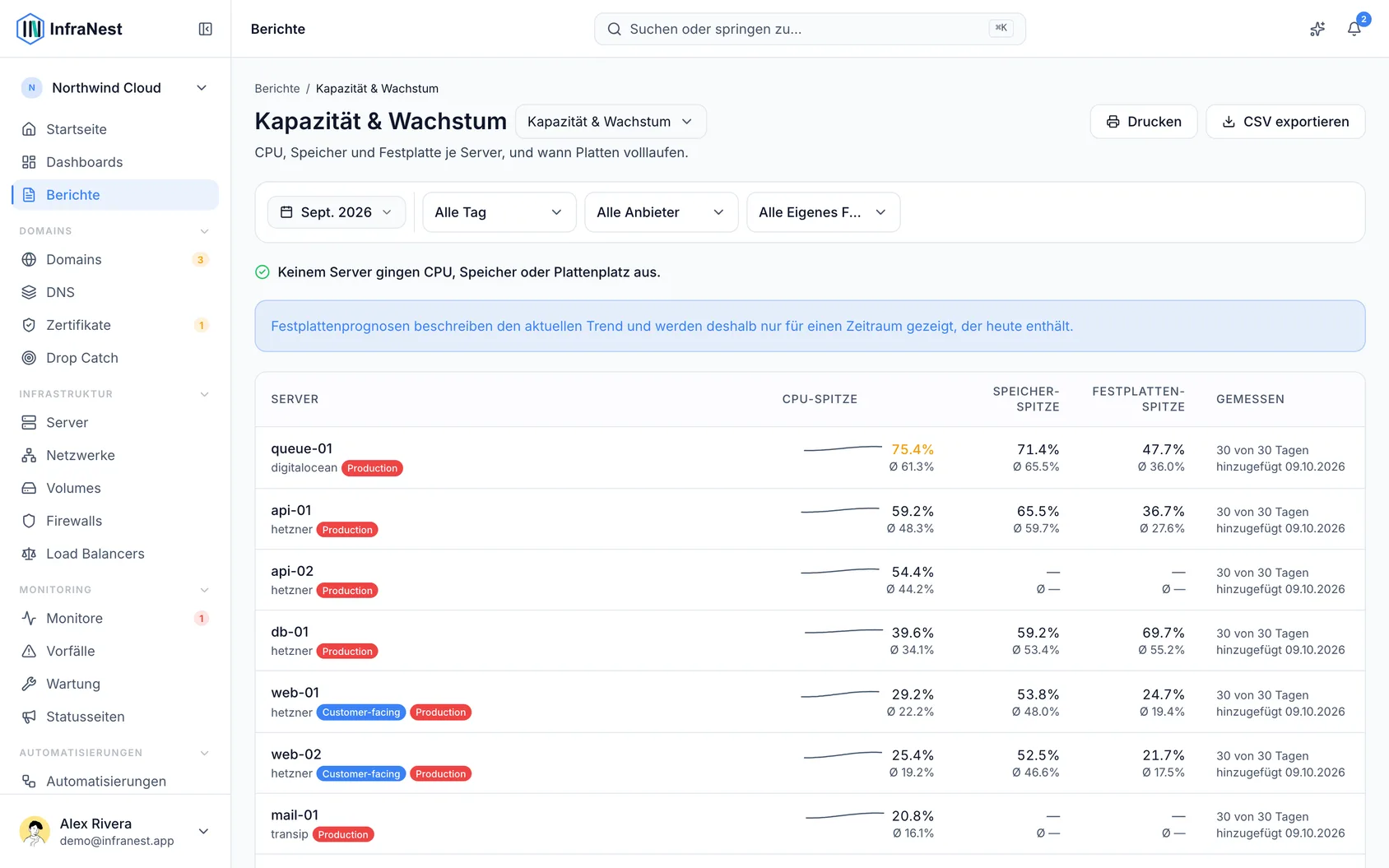Click the Vorfälle warning triangle icon
The image size is (1389, 868).
[29, 651]
